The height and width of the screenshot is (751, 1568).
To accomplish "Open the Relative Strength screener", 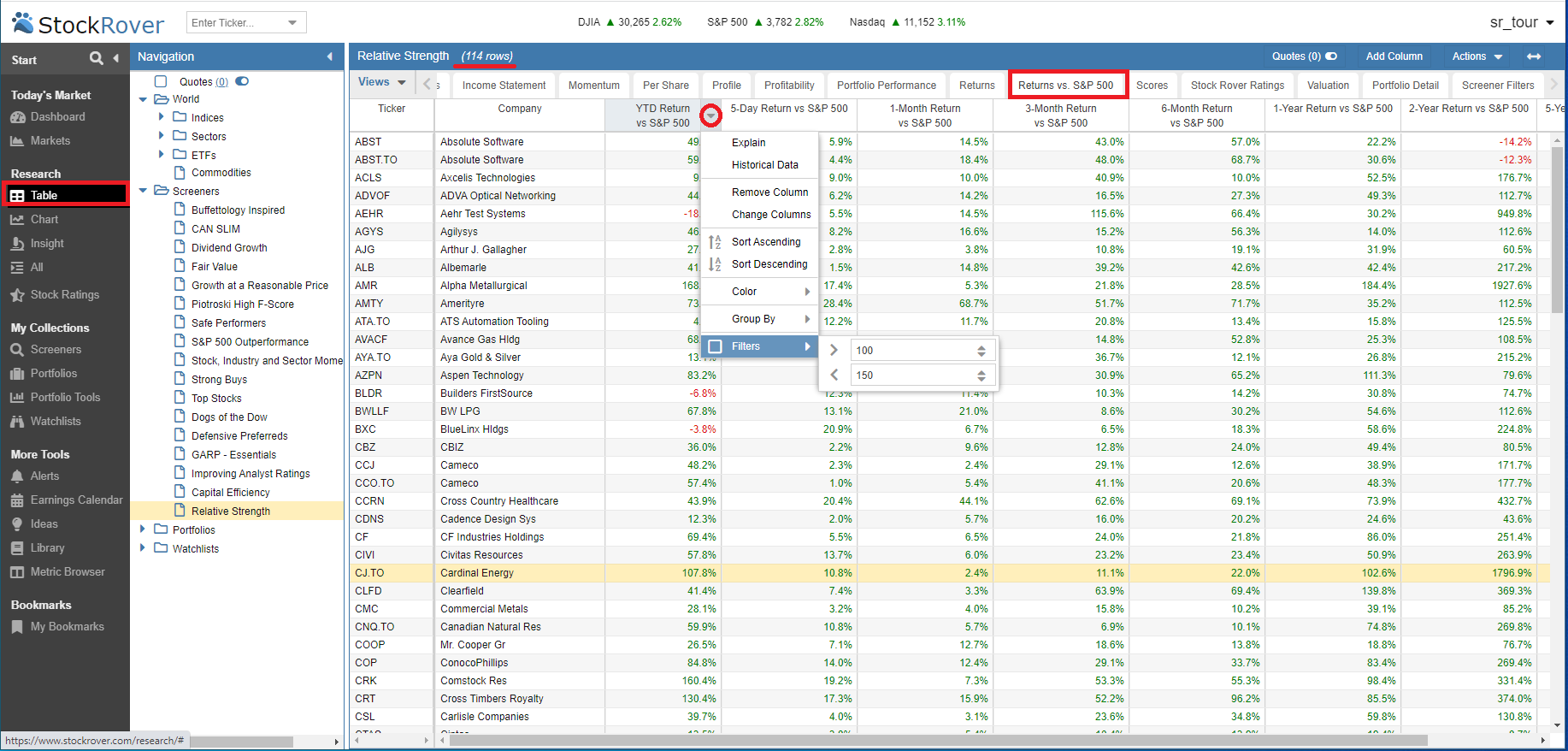I will 231,511.
